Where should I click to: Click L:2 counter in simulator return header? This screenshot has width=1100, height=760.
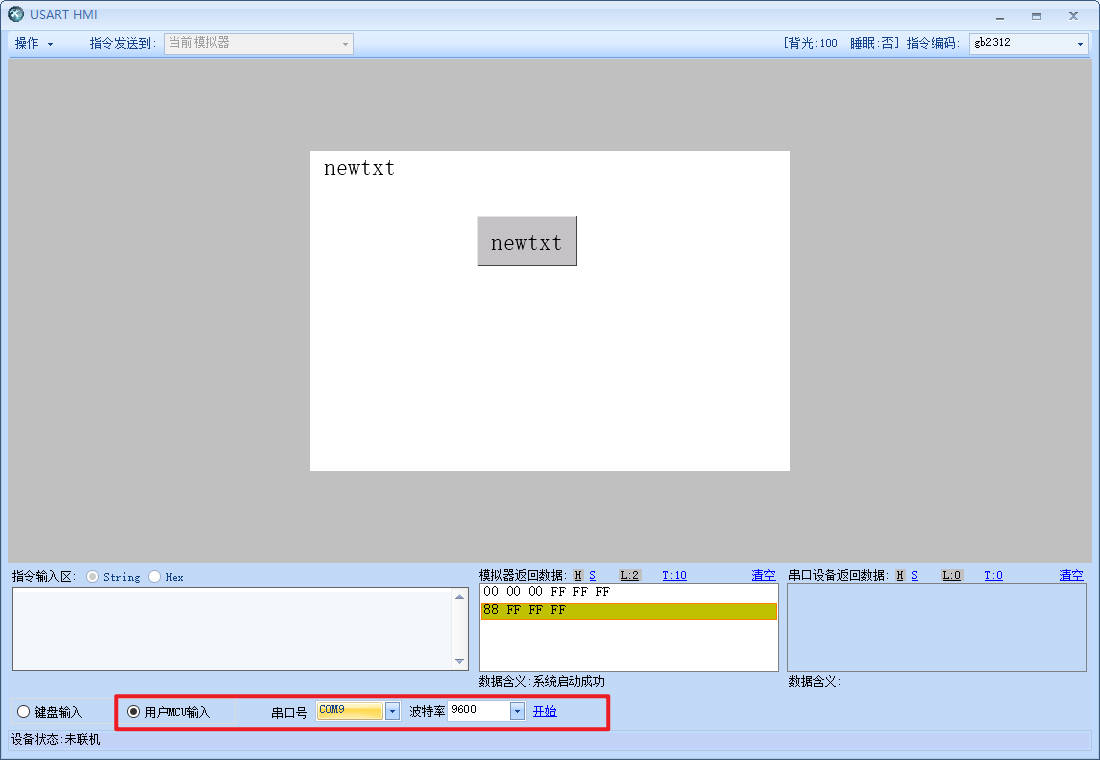630,576
